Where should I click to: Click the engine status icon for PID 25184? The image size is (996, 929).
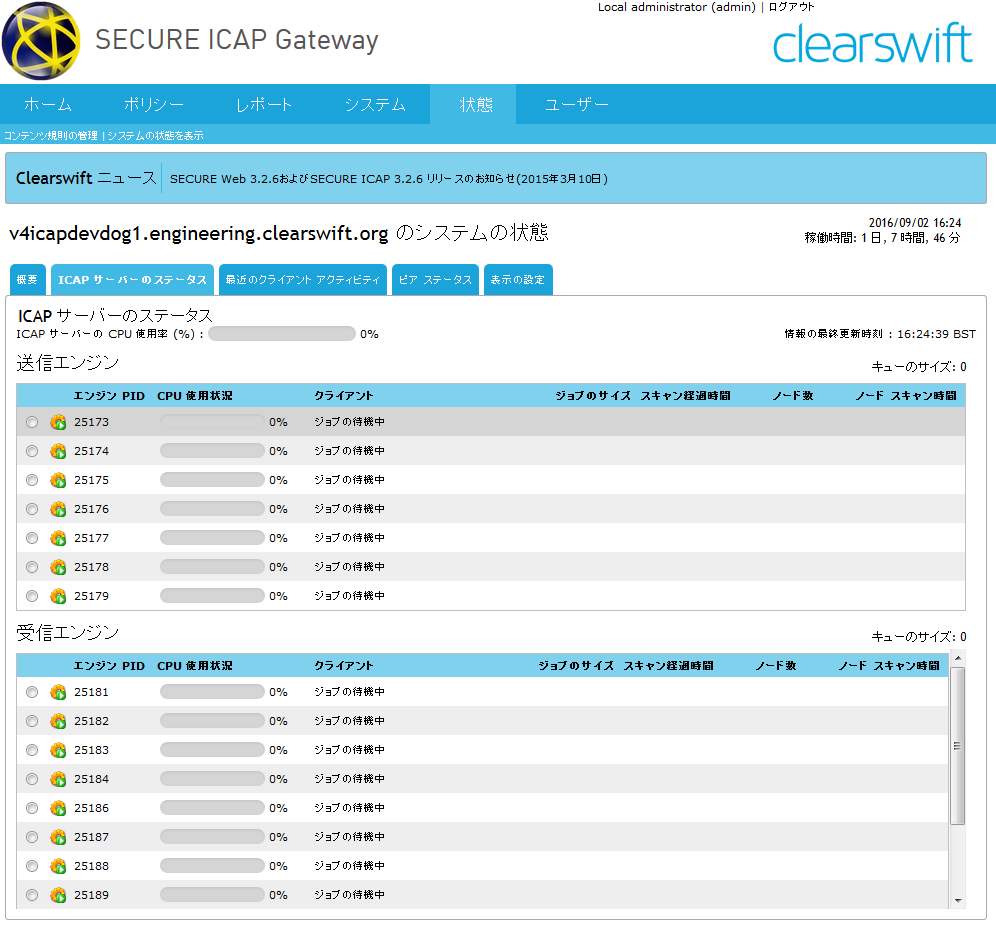click(x=58, y=779)
